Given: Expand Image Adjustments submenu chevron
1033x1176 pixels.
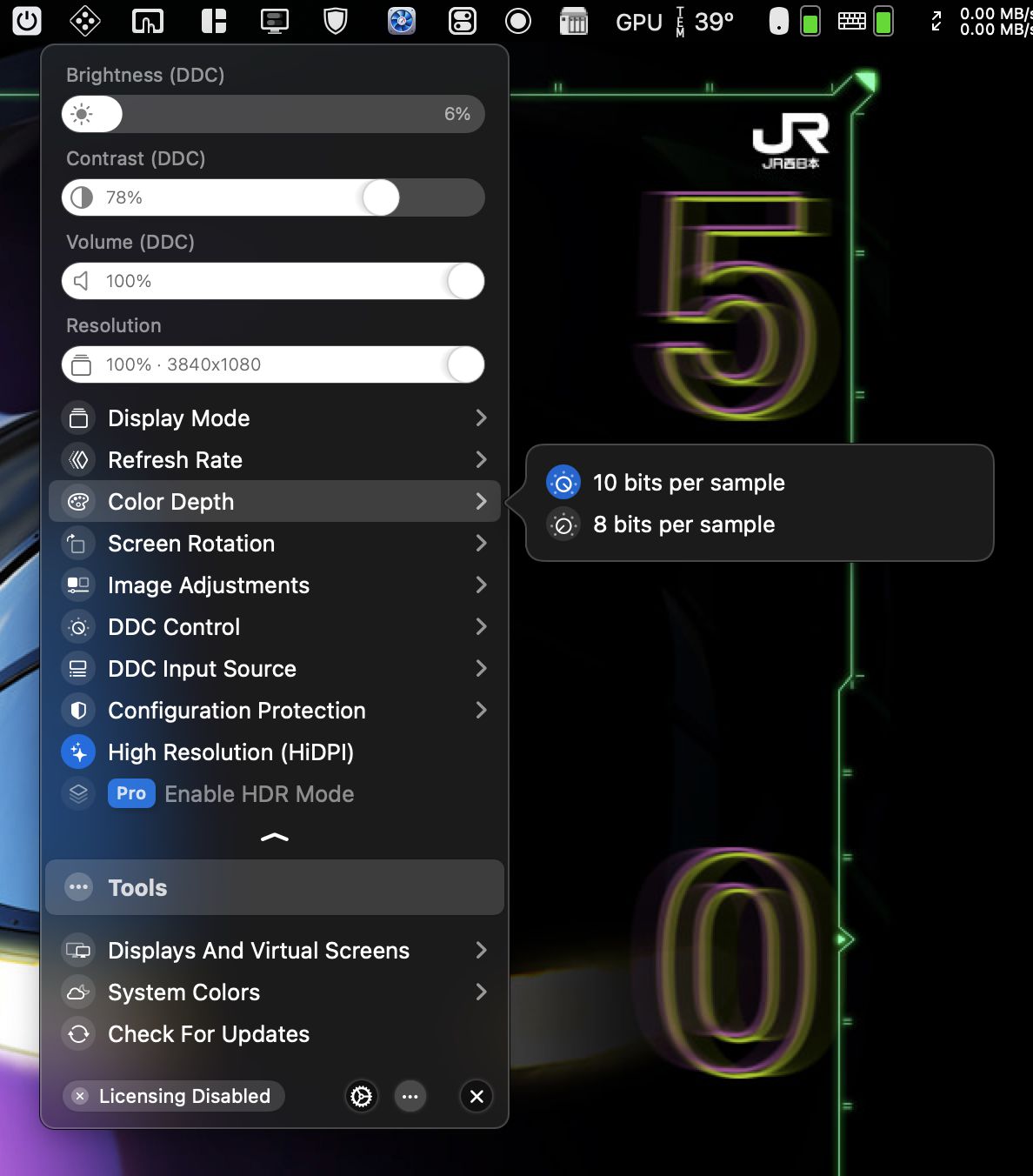Looking at the screenshot, I should tap(481, 585).
